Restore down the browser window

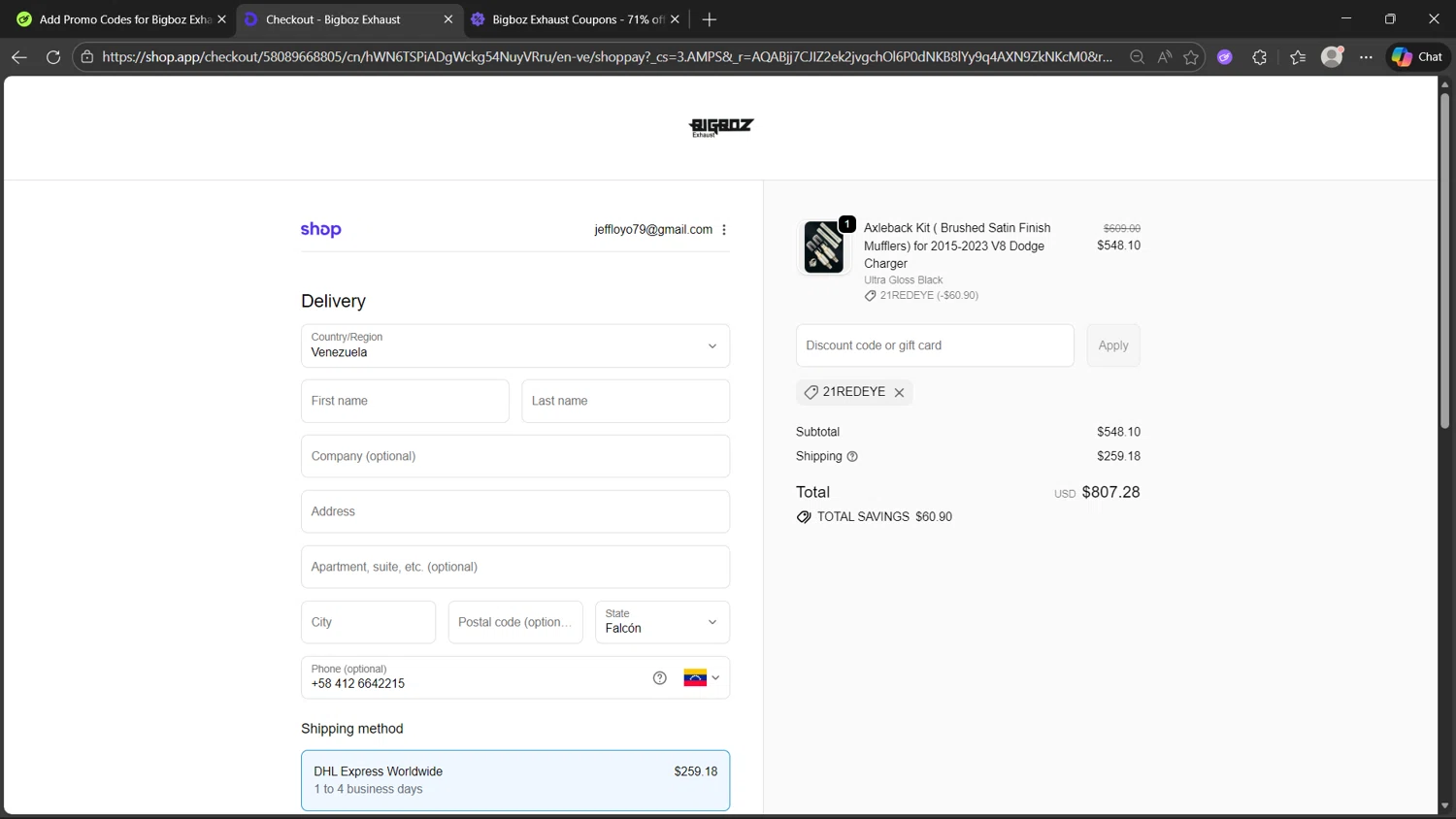1390,18
